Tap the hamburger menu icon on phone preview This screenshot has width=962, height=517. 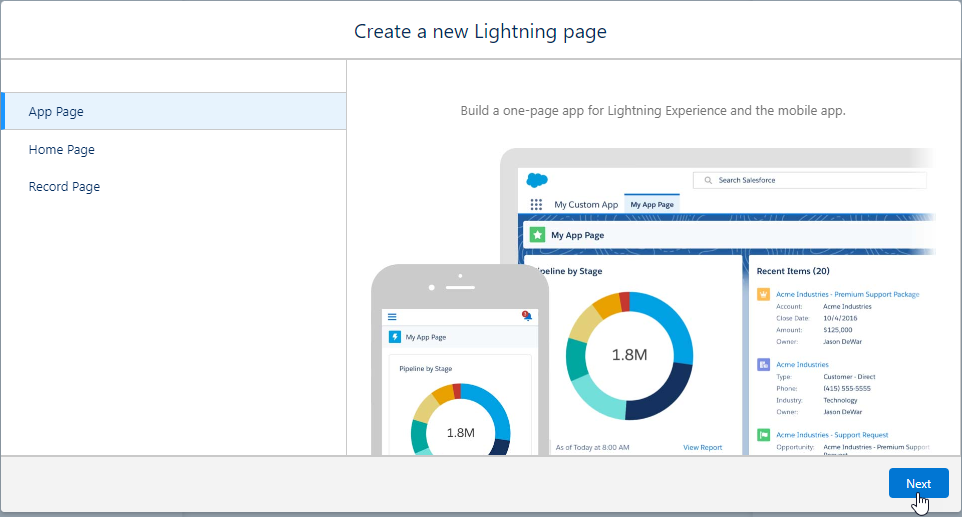pyautogui.click(x=392, y=316)
